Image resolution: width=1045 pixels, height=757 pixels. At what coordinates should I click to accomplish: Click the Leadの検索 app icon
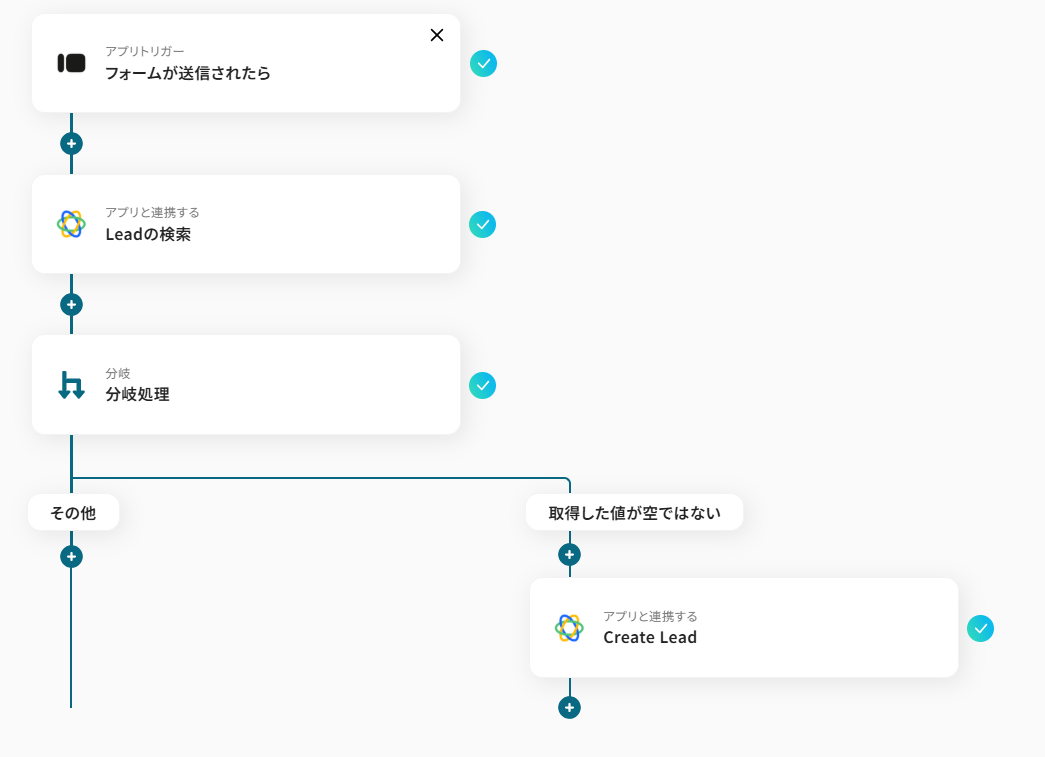click(x=71, y=225)
